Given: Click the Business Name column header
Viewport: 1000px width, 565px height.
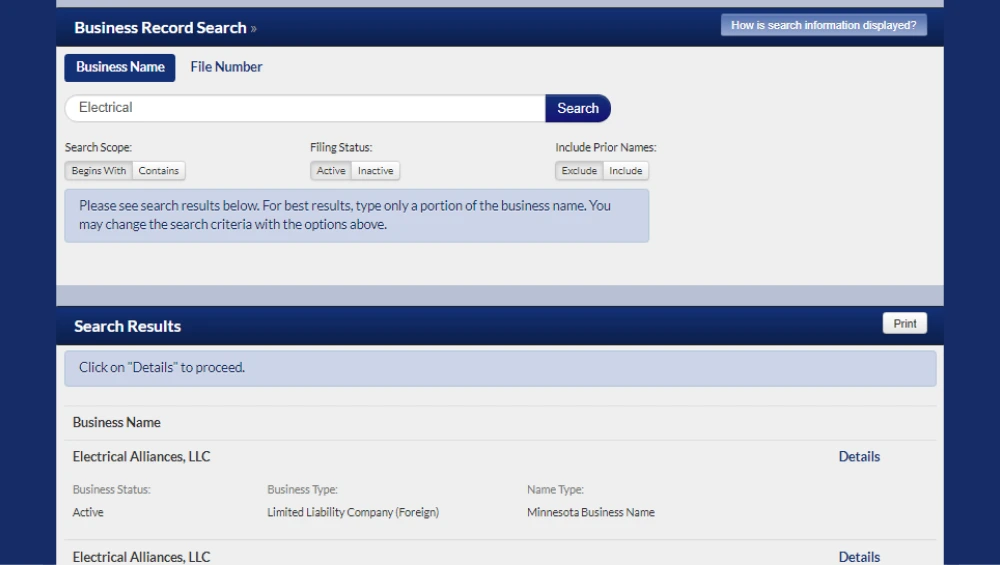Looking at the screenshot, I should (x=116, y=422).
